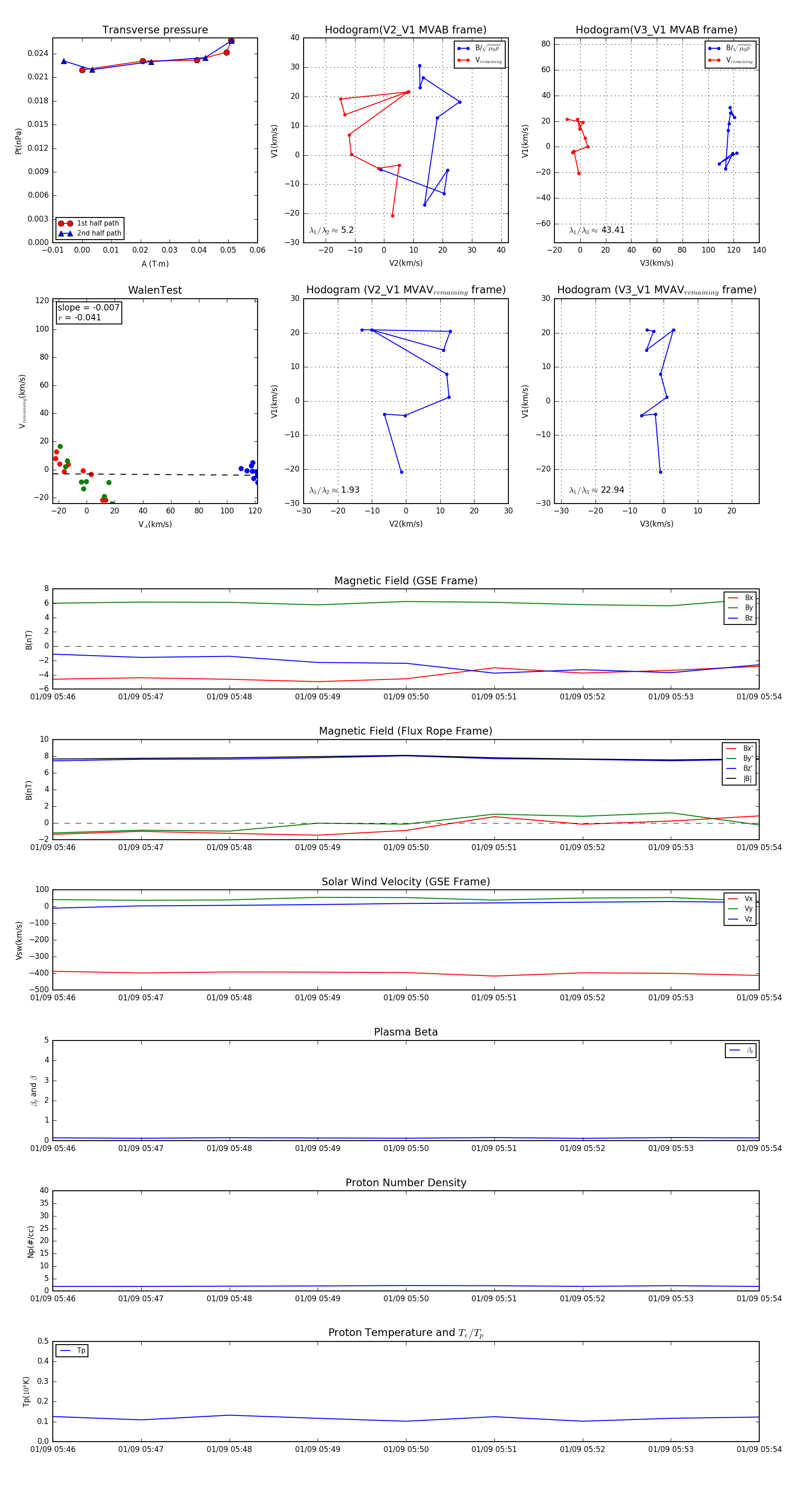
Task: Click the 'Proton Number Density' title
Action: click(406, 1183)
